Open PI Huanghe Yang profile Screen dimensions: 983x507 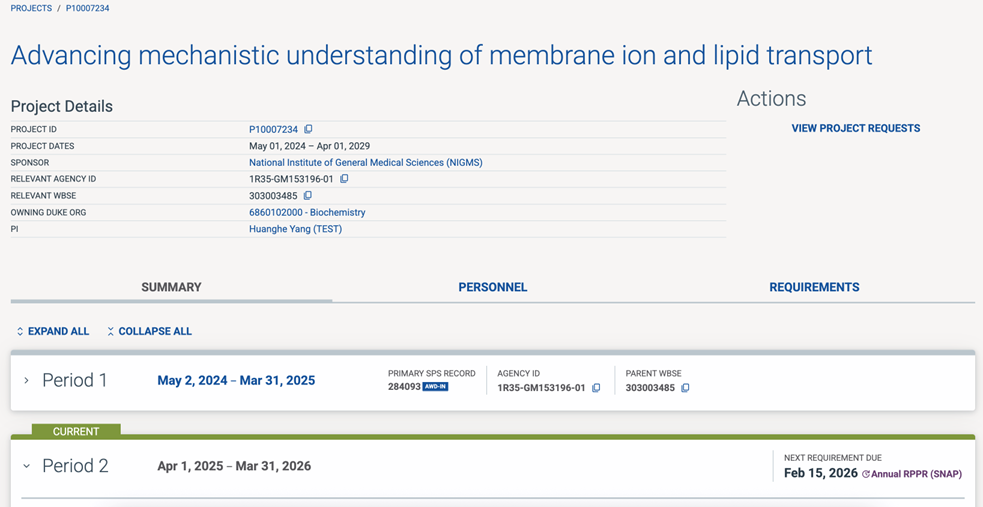[x=295, y=229]
